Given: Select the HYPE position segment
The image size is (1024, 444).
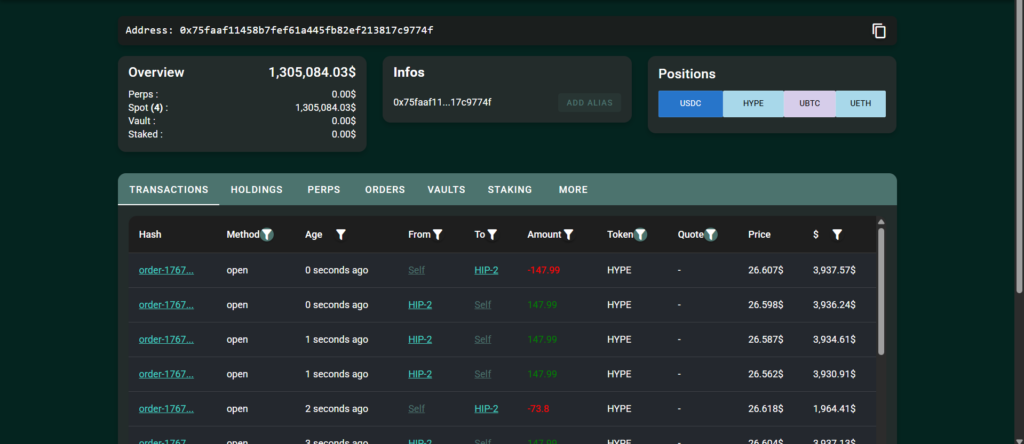Looking at the screenshot, I should pyautogui.click(x=753, y=104).
